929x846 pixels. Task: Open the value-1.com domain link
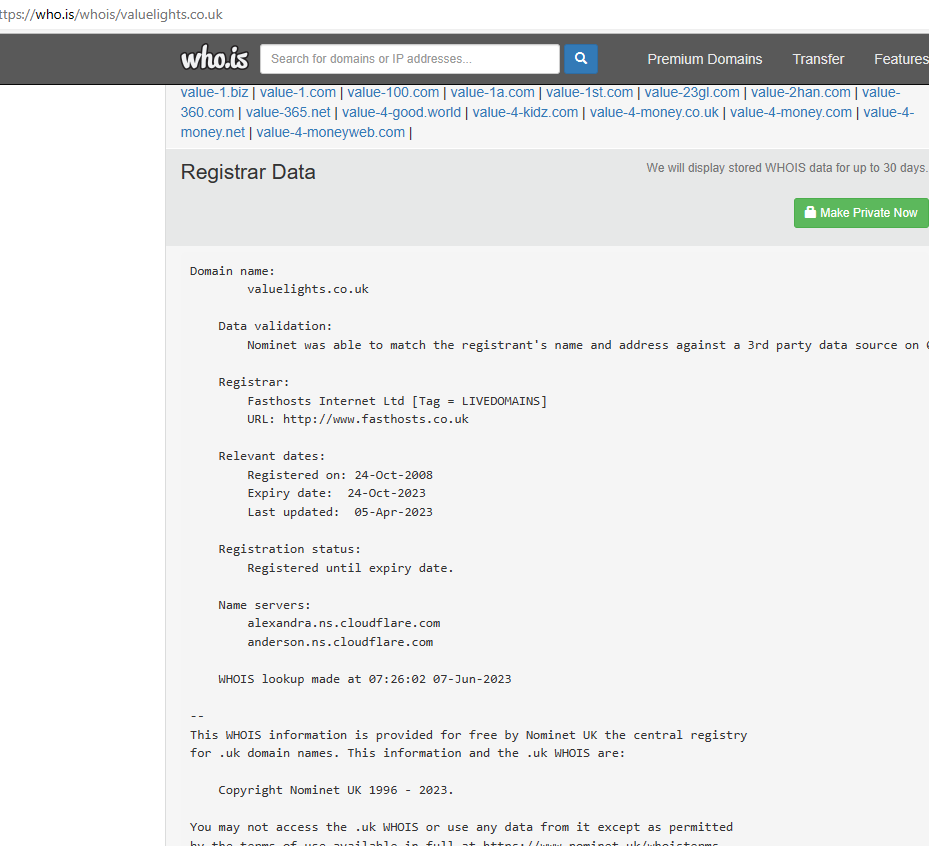pyautogui.click(x=298, y=92)
